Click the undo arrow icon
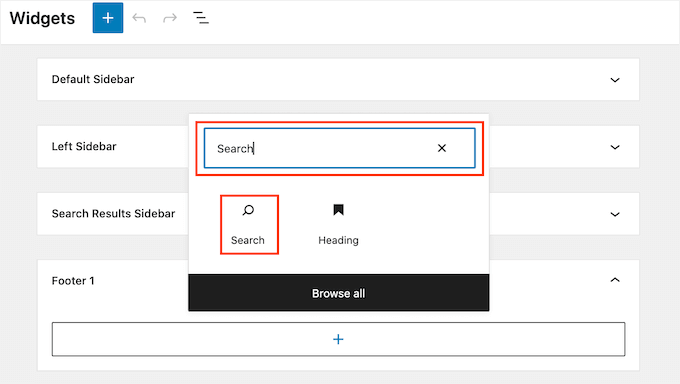680x384 pixels. tap(139, 18)
